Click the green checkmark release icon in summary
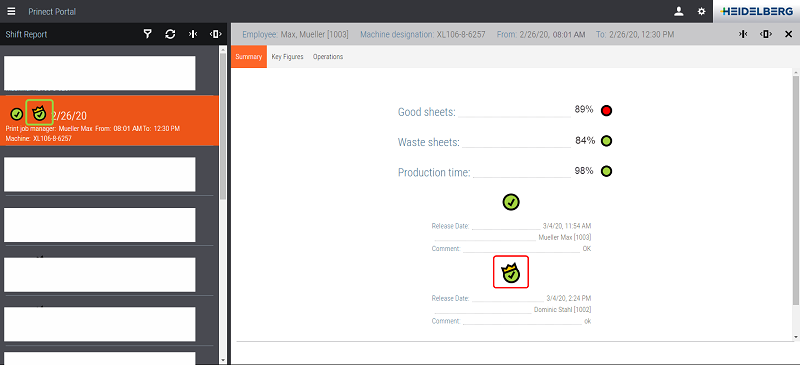 click(x=511, y=202)
